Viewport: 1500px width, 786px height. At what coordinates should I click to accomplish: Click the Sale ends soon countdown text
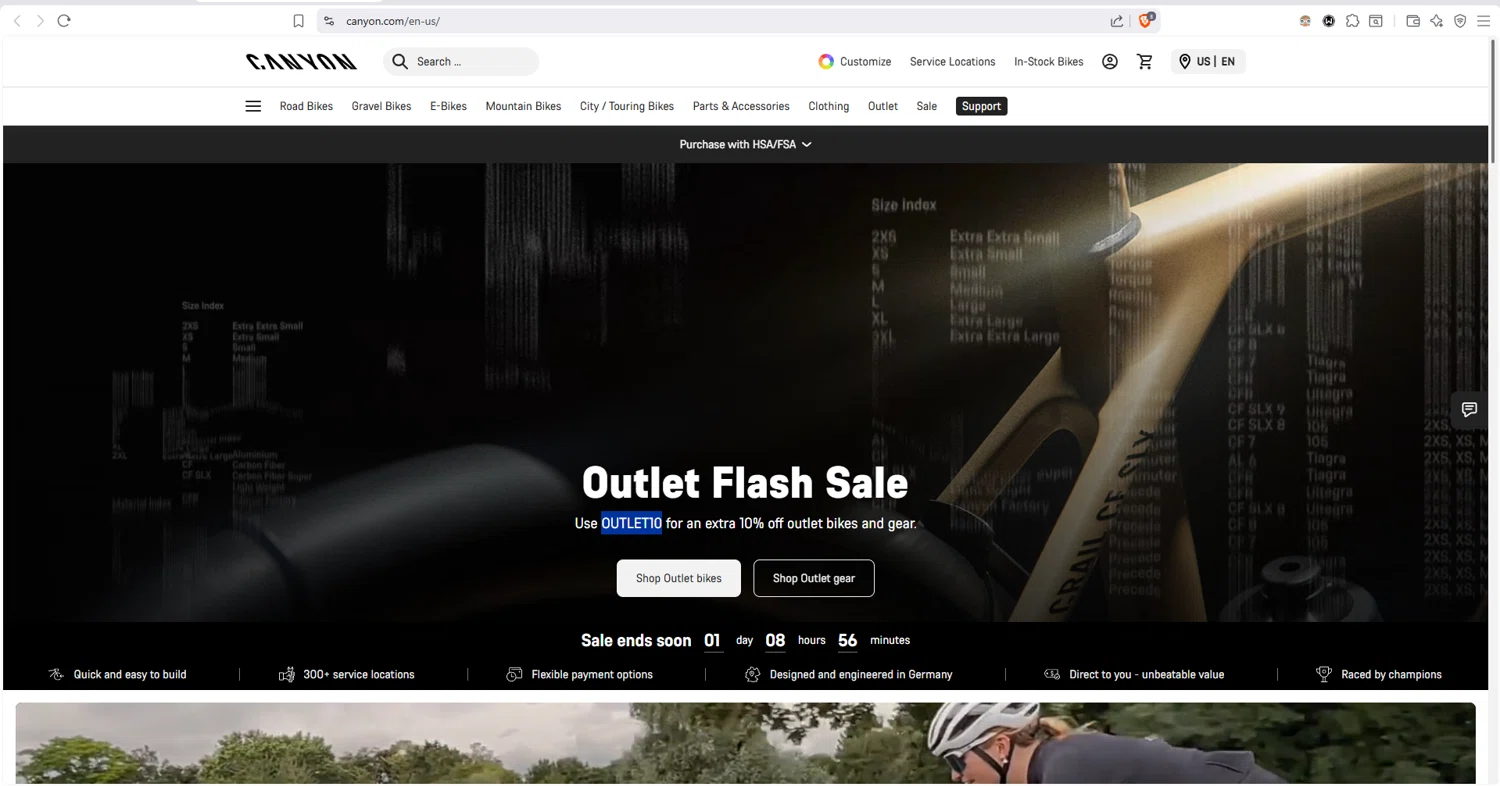point(636,640)
